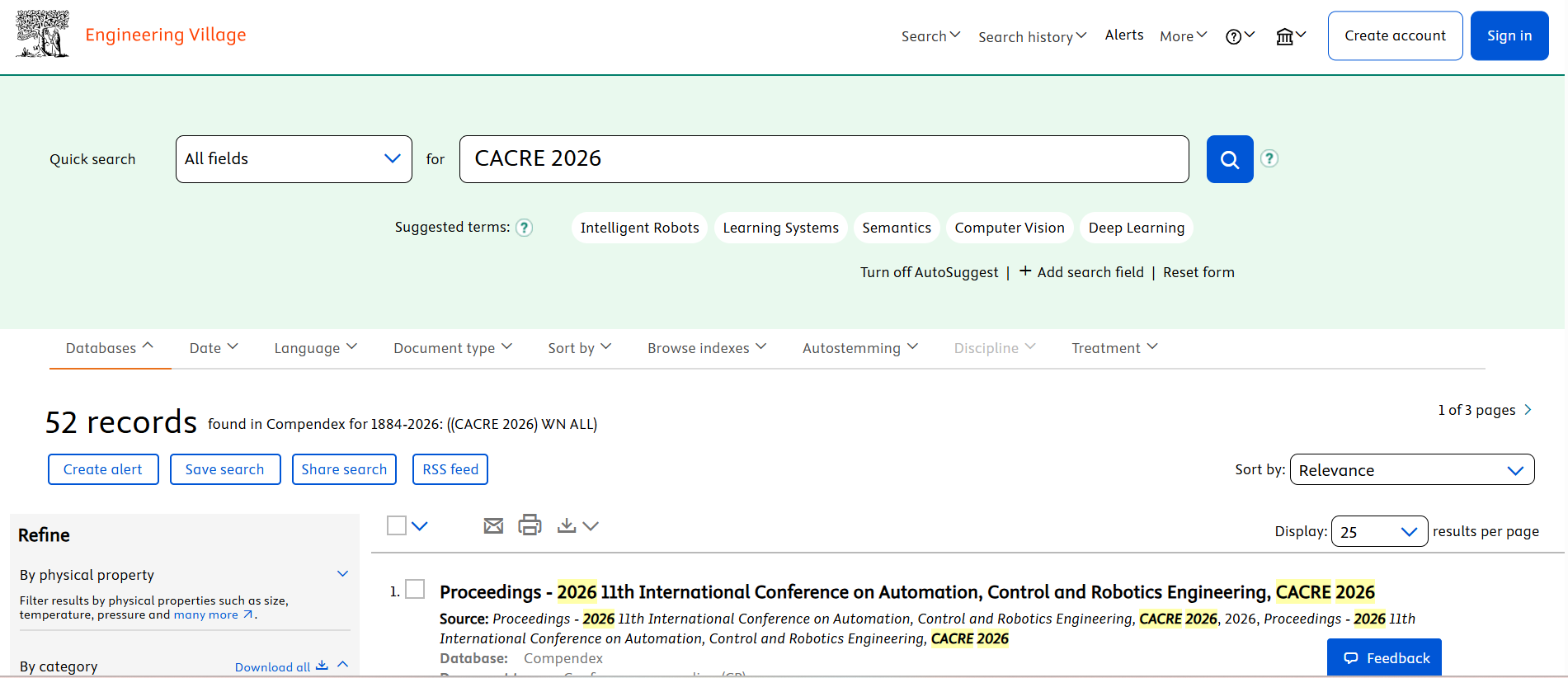Click Create account button
Viewport: 1568px width, 678px height.
click(x=1395, y=35)
